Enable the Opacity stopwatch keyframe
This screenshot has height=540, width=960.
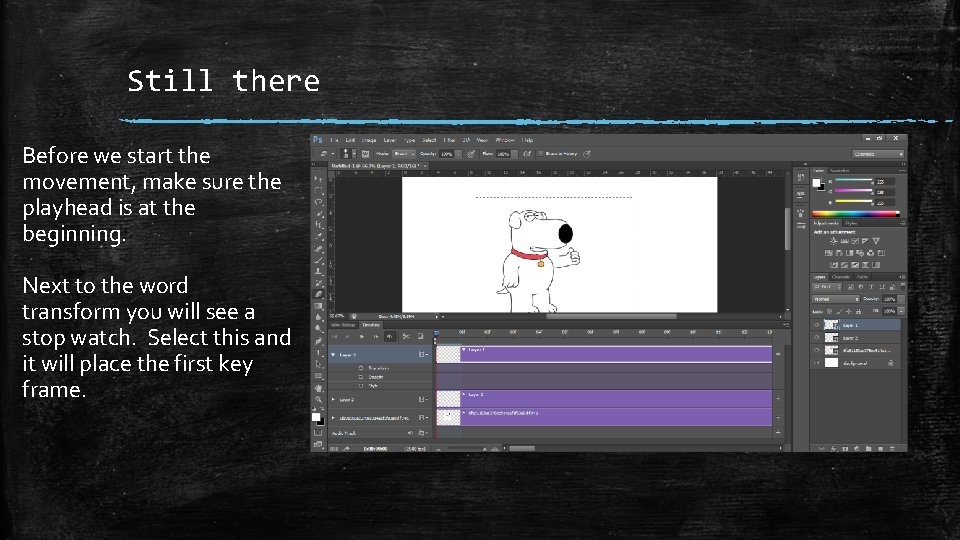[361, 377]
